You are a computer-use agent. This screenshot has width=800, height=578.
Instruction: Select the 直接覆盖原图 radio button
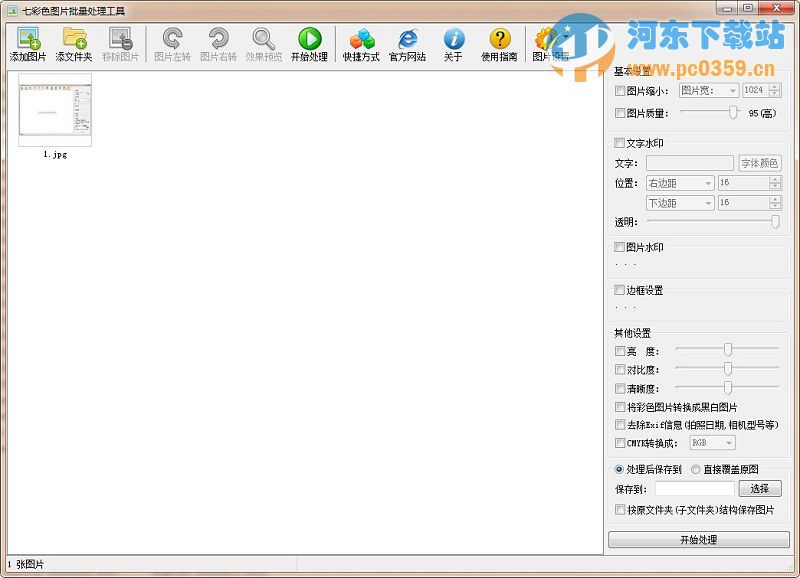[697, 470]
